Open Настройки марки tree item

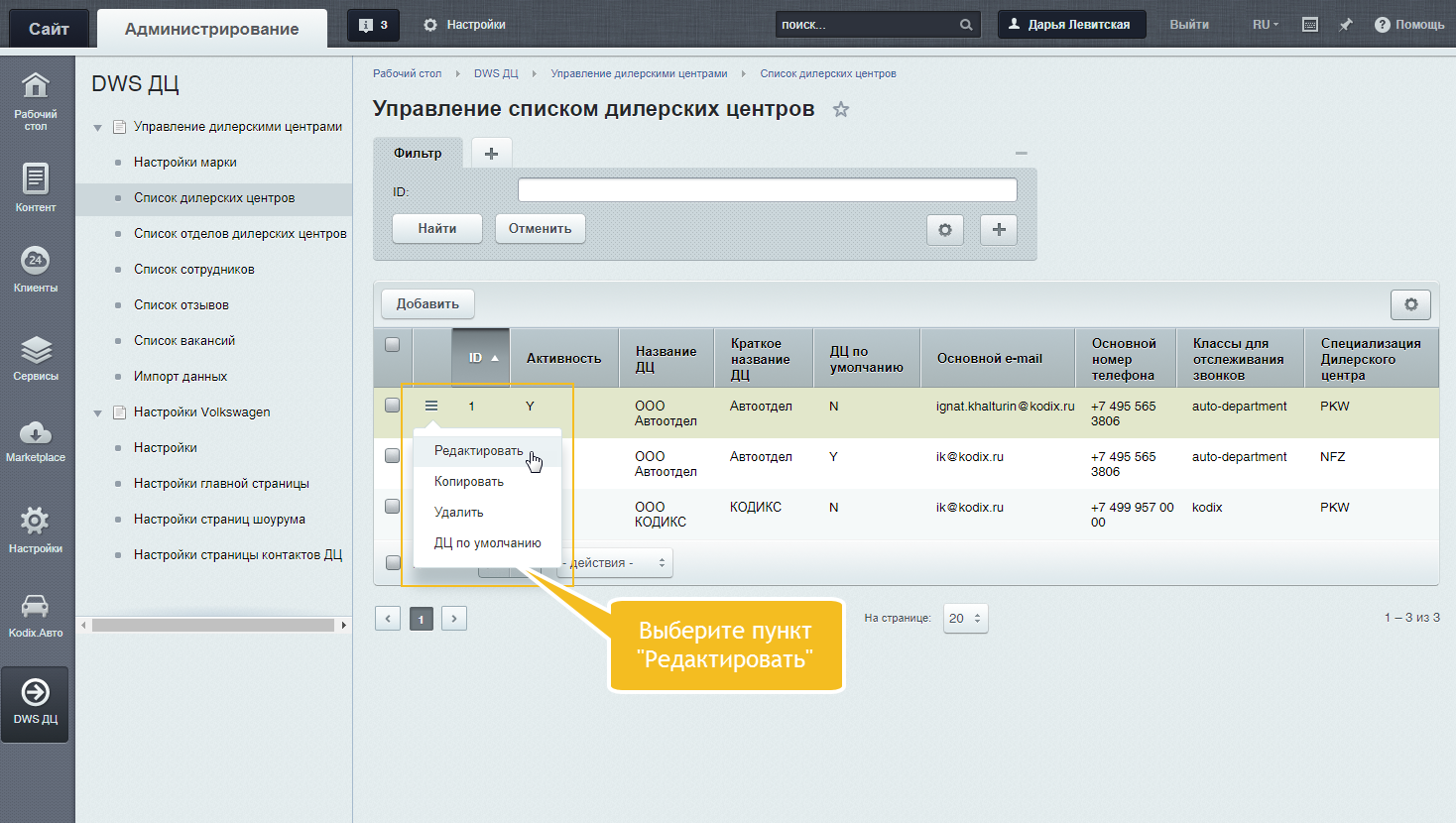tap(185, 163)
